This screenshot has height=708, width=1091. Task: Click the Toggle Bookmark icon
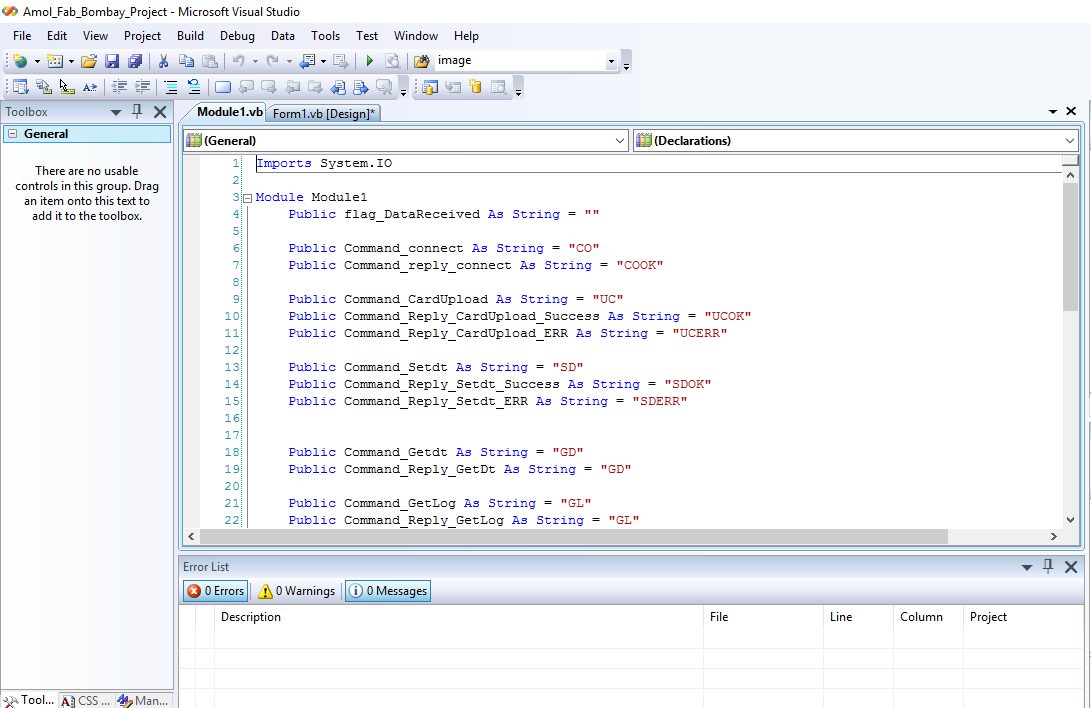[x=223, y=87]
